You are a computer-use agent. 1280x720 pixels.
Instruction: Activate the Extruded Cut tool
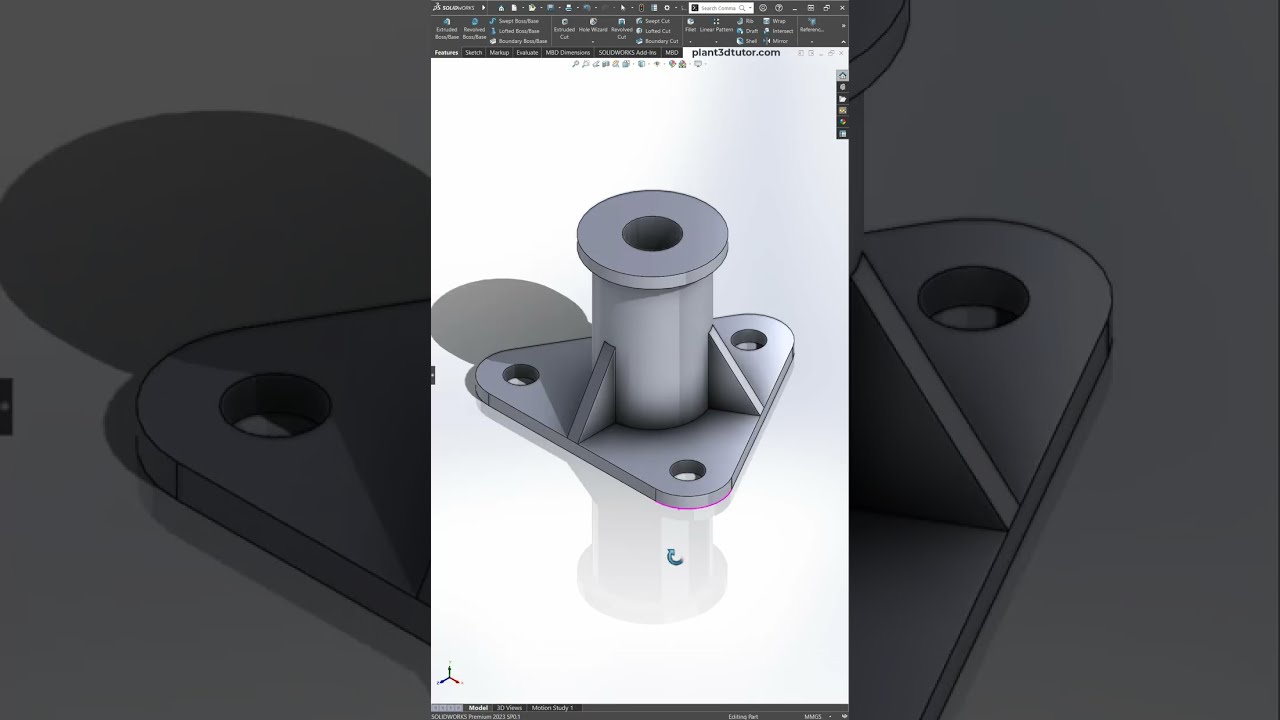click(x=564, y=29)
